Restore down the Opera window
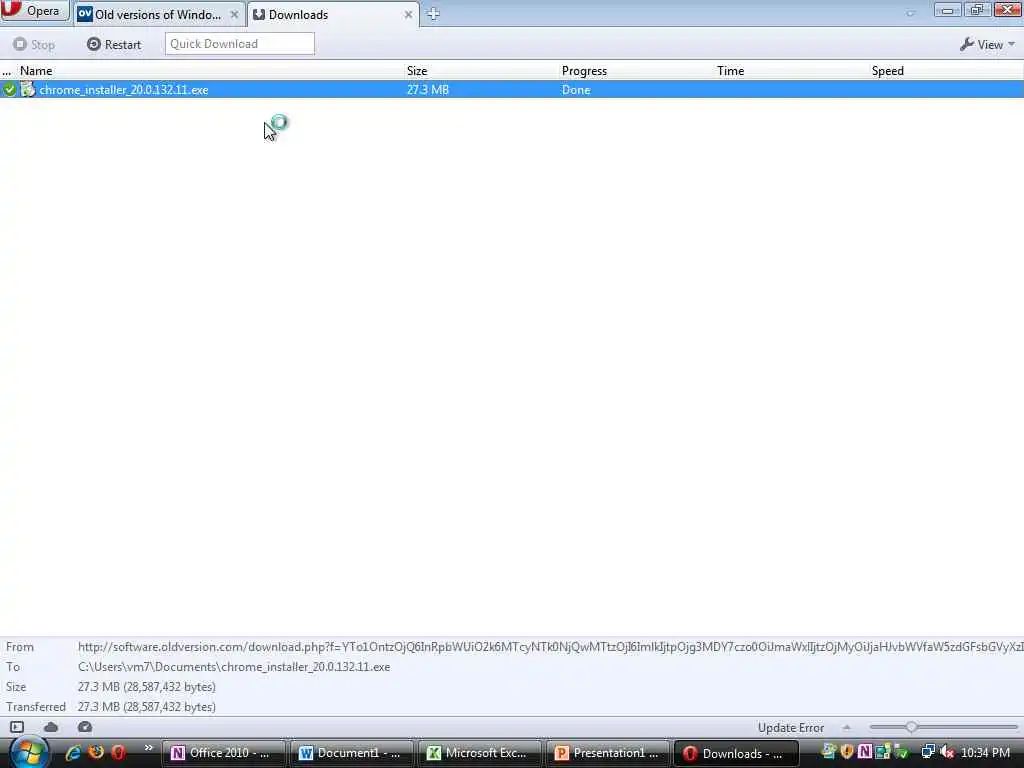This screenshot has width=1024, height=768. tap(977, 10)
